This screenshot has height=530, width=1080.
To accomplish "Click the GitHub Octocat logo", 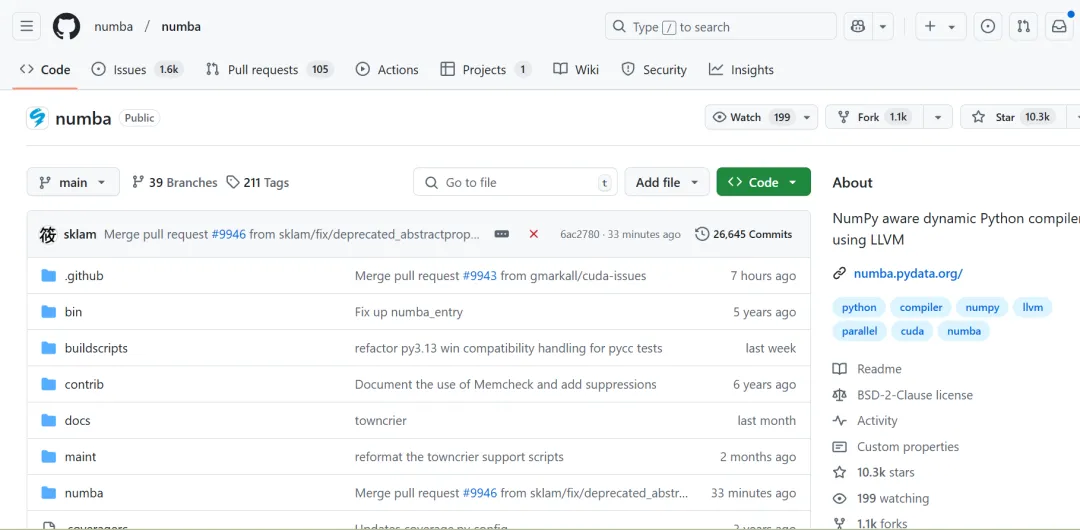I will [x=66, y=27].
